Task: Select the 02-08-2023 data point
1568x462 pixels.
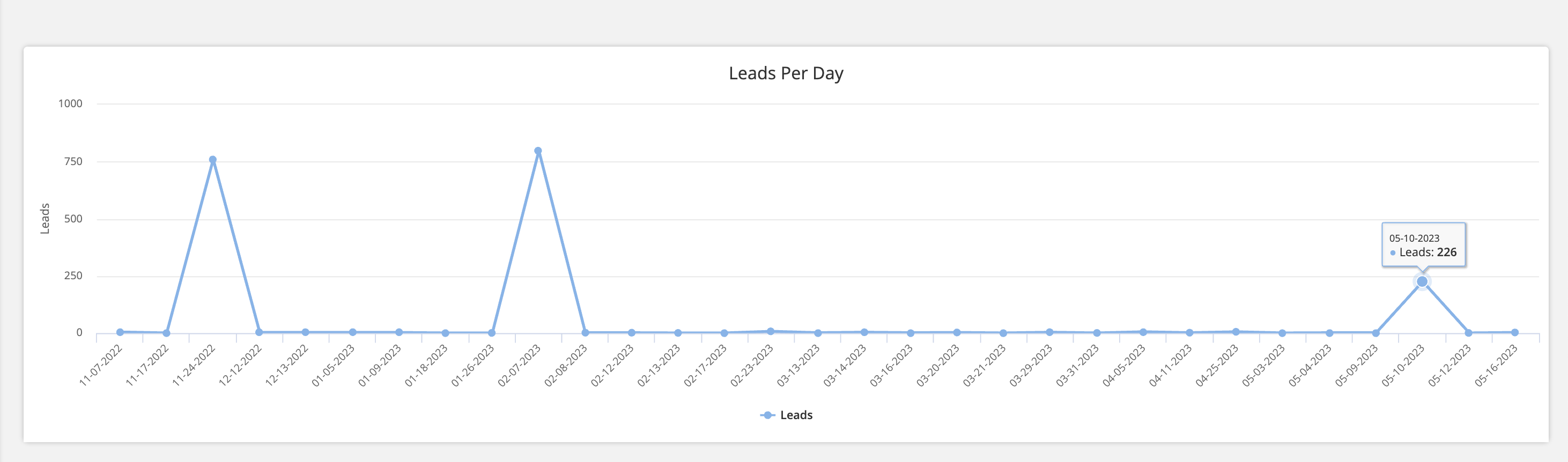Action: click(x=585, y=333)
